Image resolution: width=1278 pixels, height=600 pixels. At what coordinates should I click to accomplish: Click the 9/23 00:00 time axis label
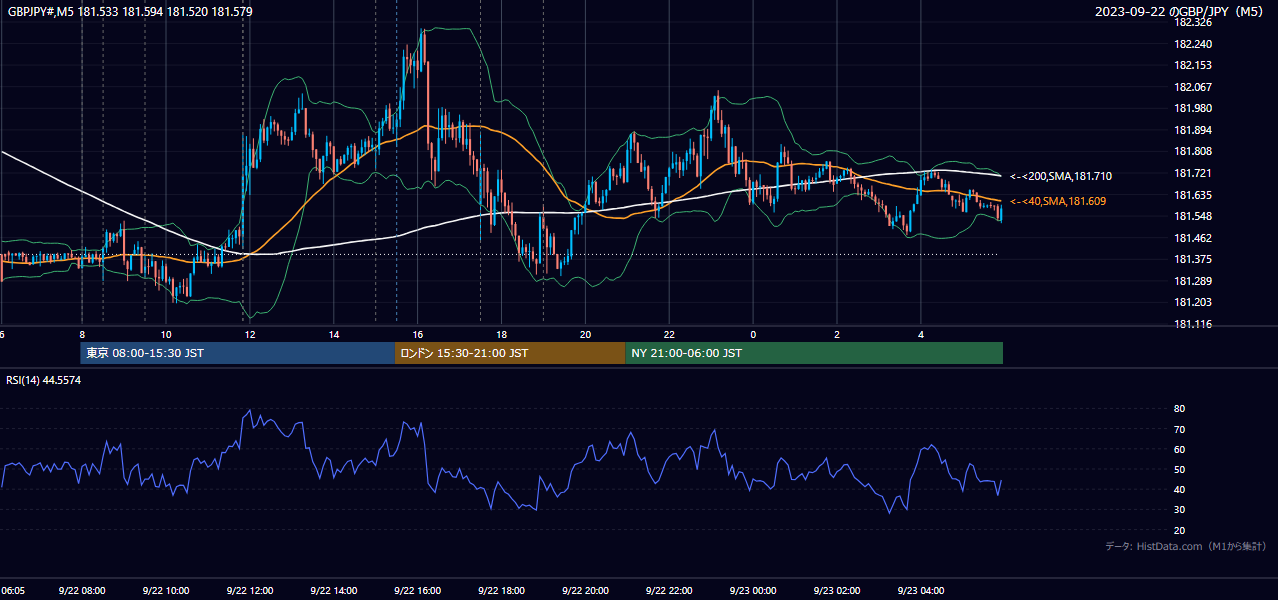[x=753, y=590]
